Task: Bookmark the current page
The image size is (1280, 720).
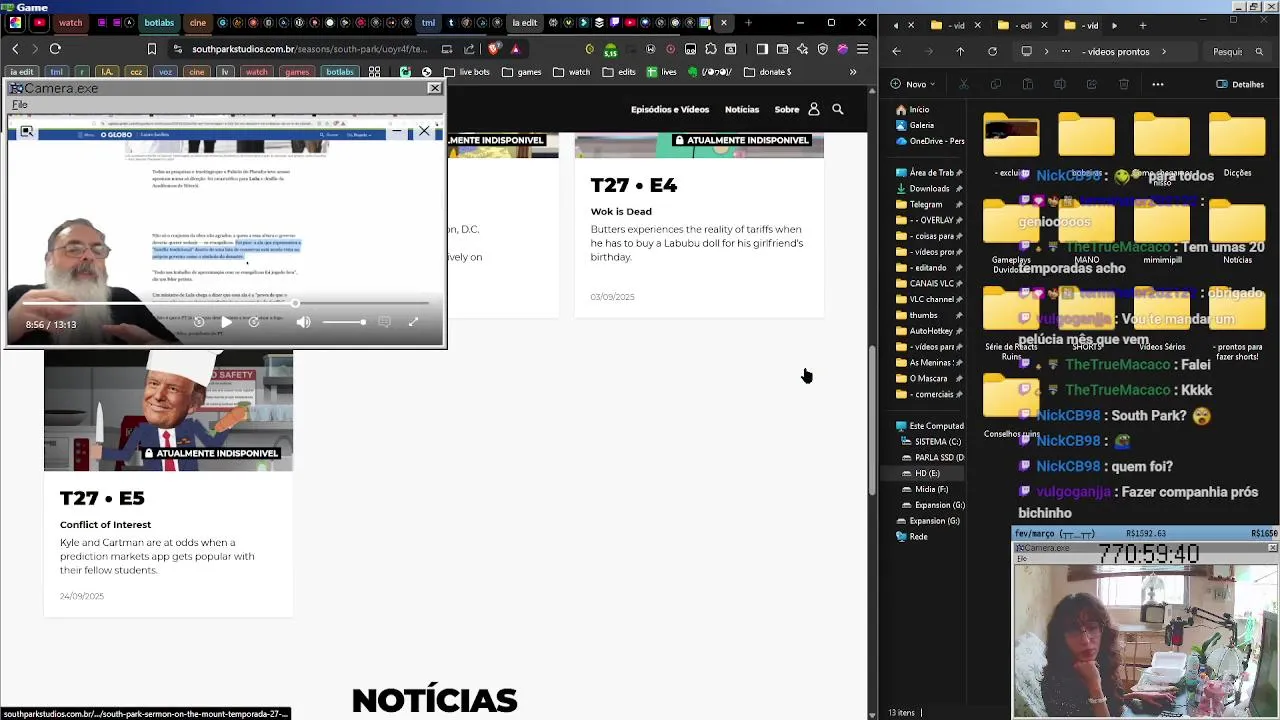Action: click(x=152, y=49)
